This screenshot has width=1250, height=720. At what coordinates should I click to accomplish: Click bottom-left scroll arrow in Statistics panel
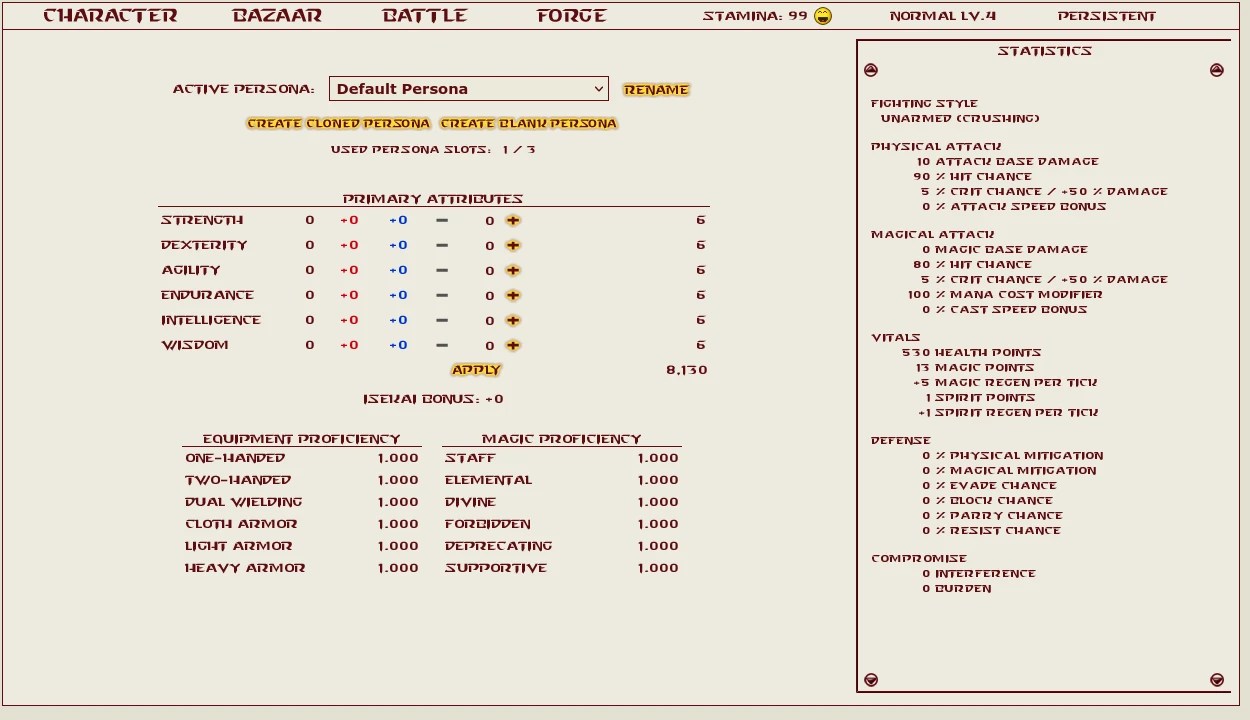[871, 680]
